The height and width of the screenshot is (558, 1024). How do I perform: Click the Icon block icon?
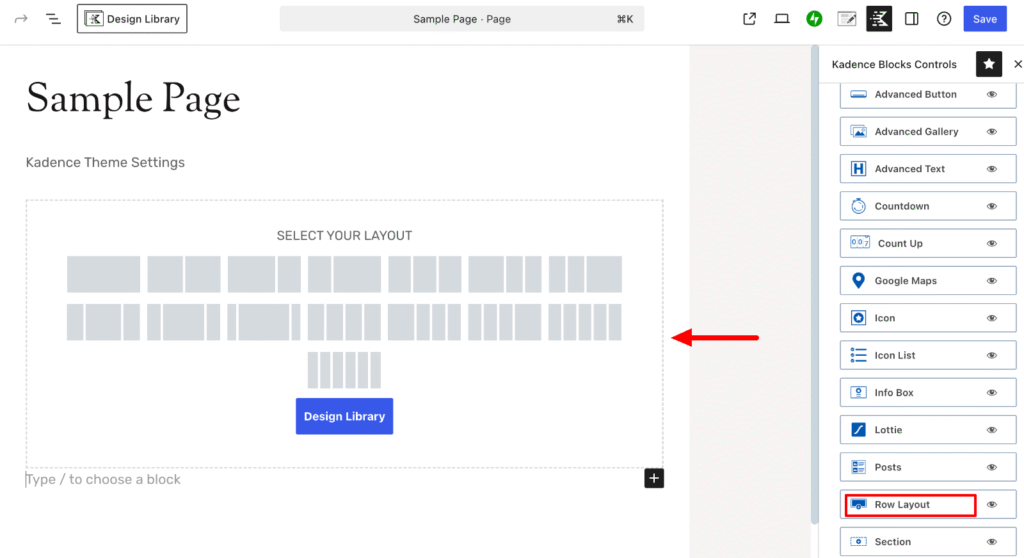858,318
